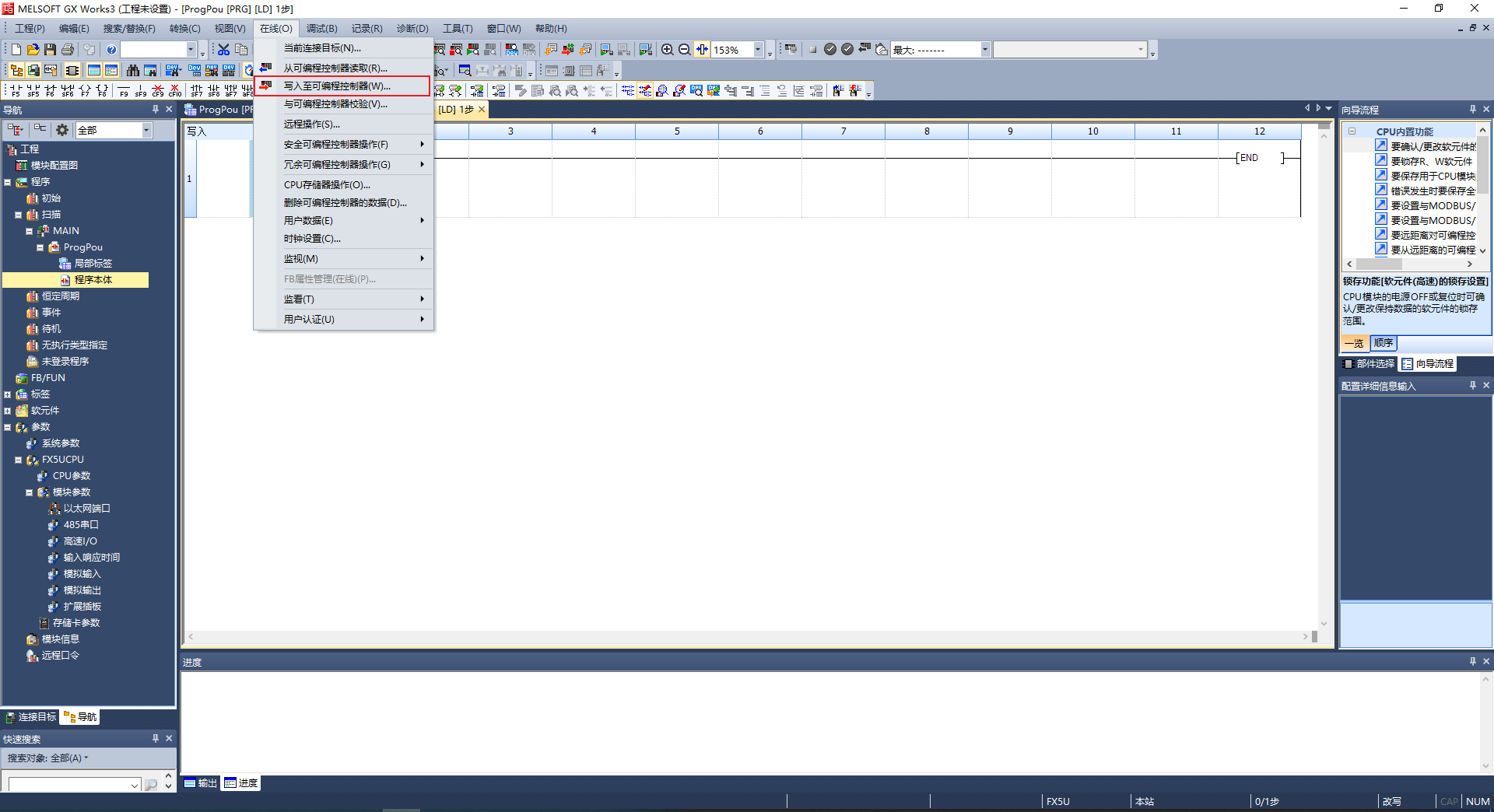Click the binoculars Find icon

(x=133, y=71)
